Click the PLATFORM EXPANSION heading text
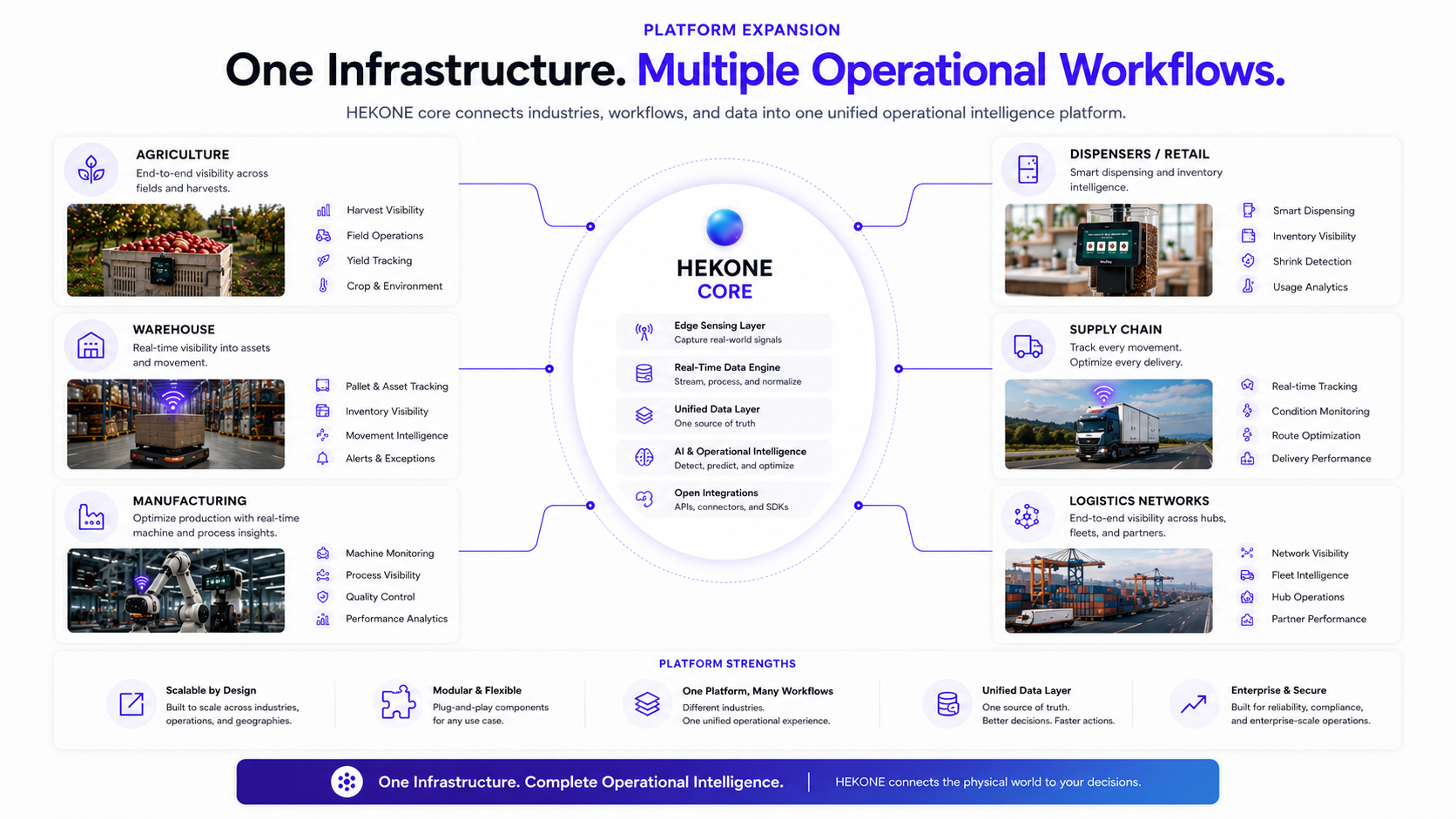The height and width of the screenshot is (819, 1456). pyautogui.click(x=742, y=30)
